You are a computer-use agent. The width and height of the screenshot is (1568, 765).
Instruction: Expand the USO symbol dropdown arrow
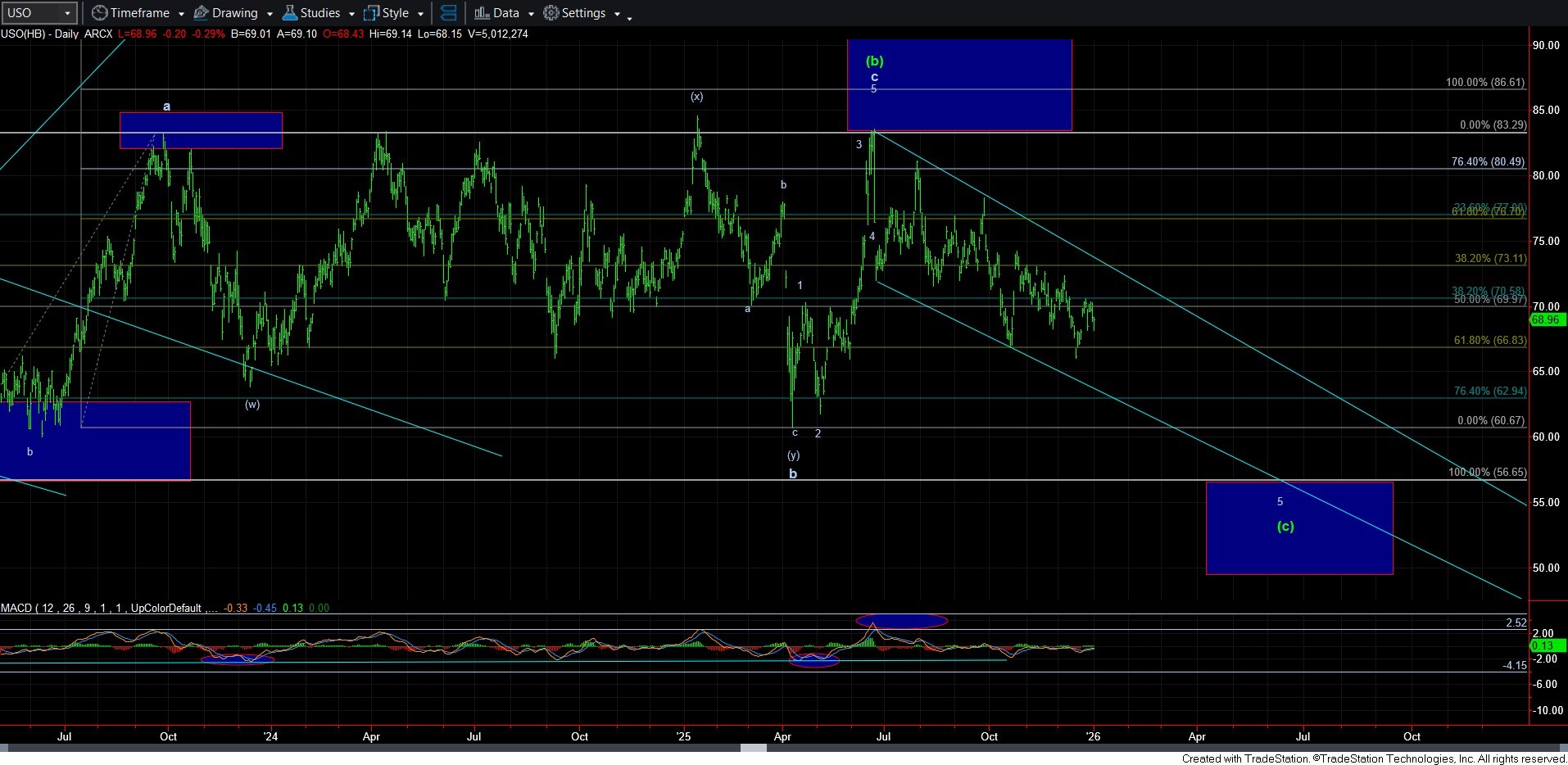pyautogui.click(x=68, y=13)
